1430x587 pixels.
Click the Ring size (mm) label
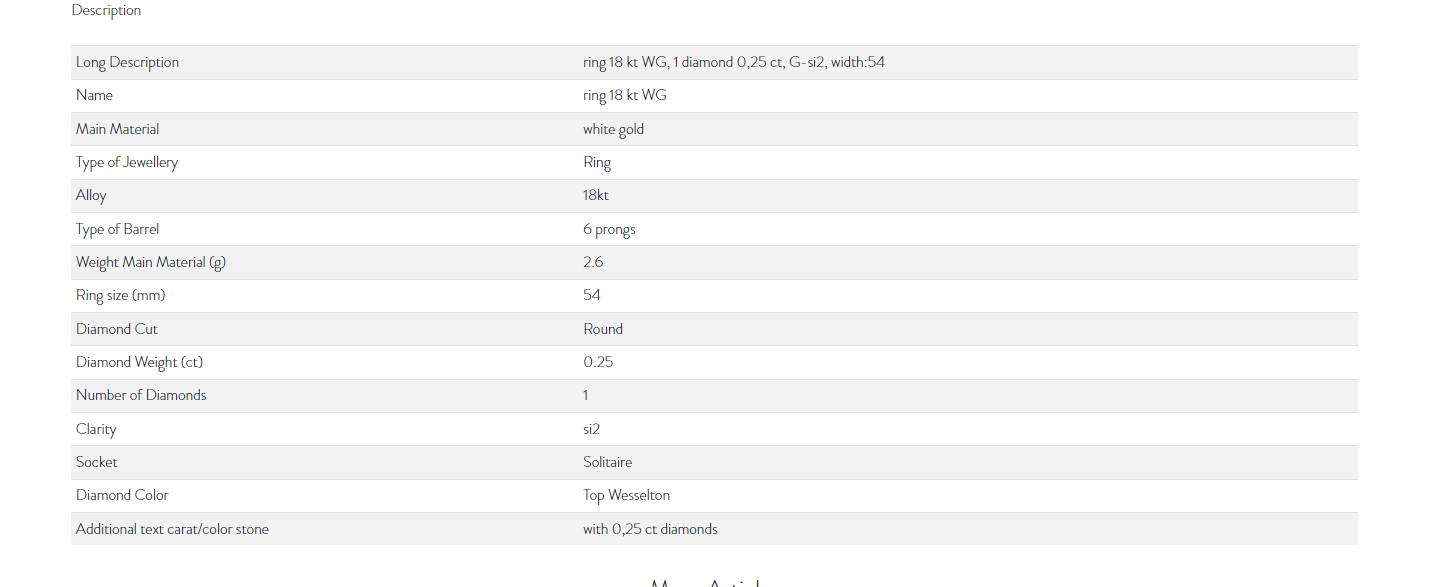click(121, 295)
